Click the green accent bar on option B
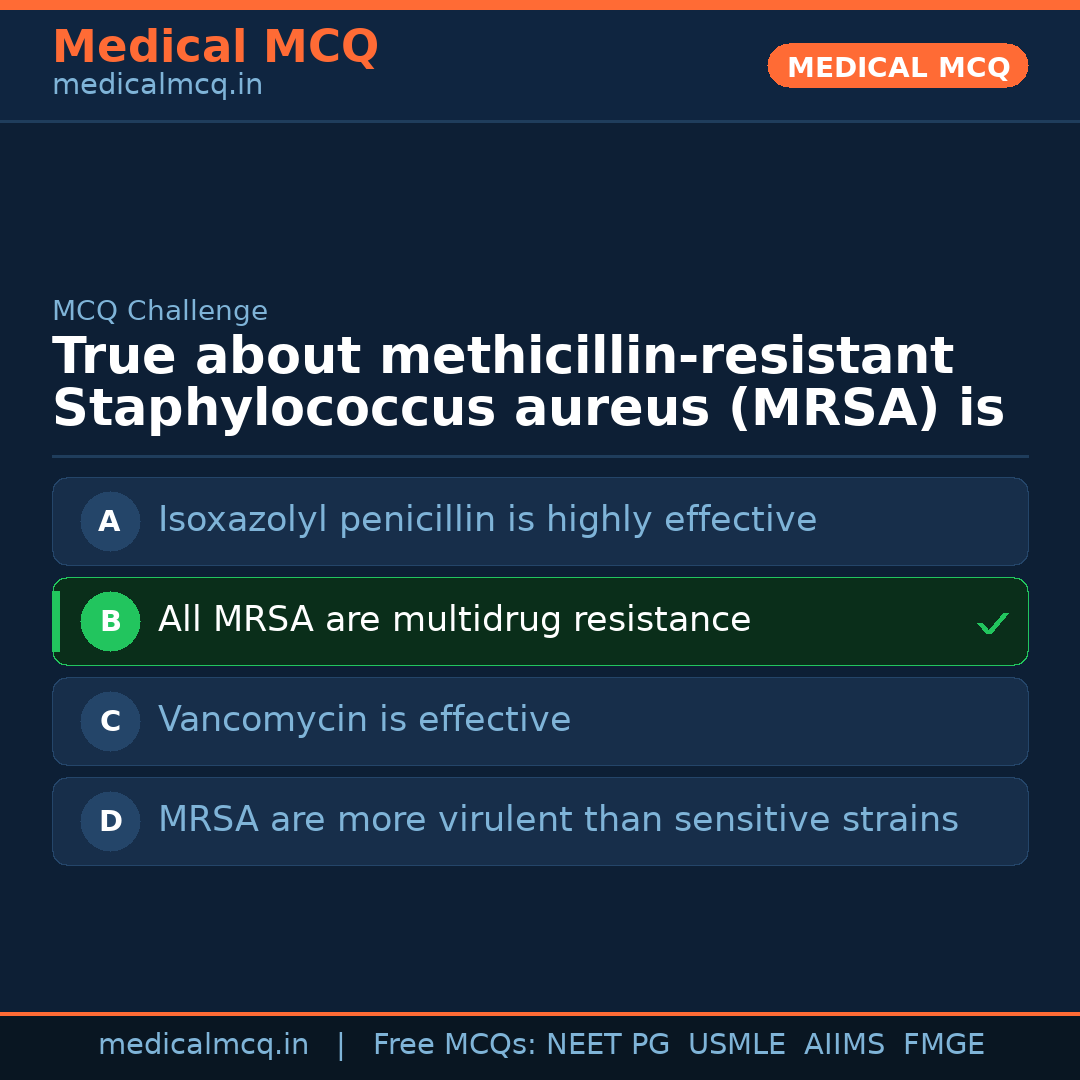 56,621
